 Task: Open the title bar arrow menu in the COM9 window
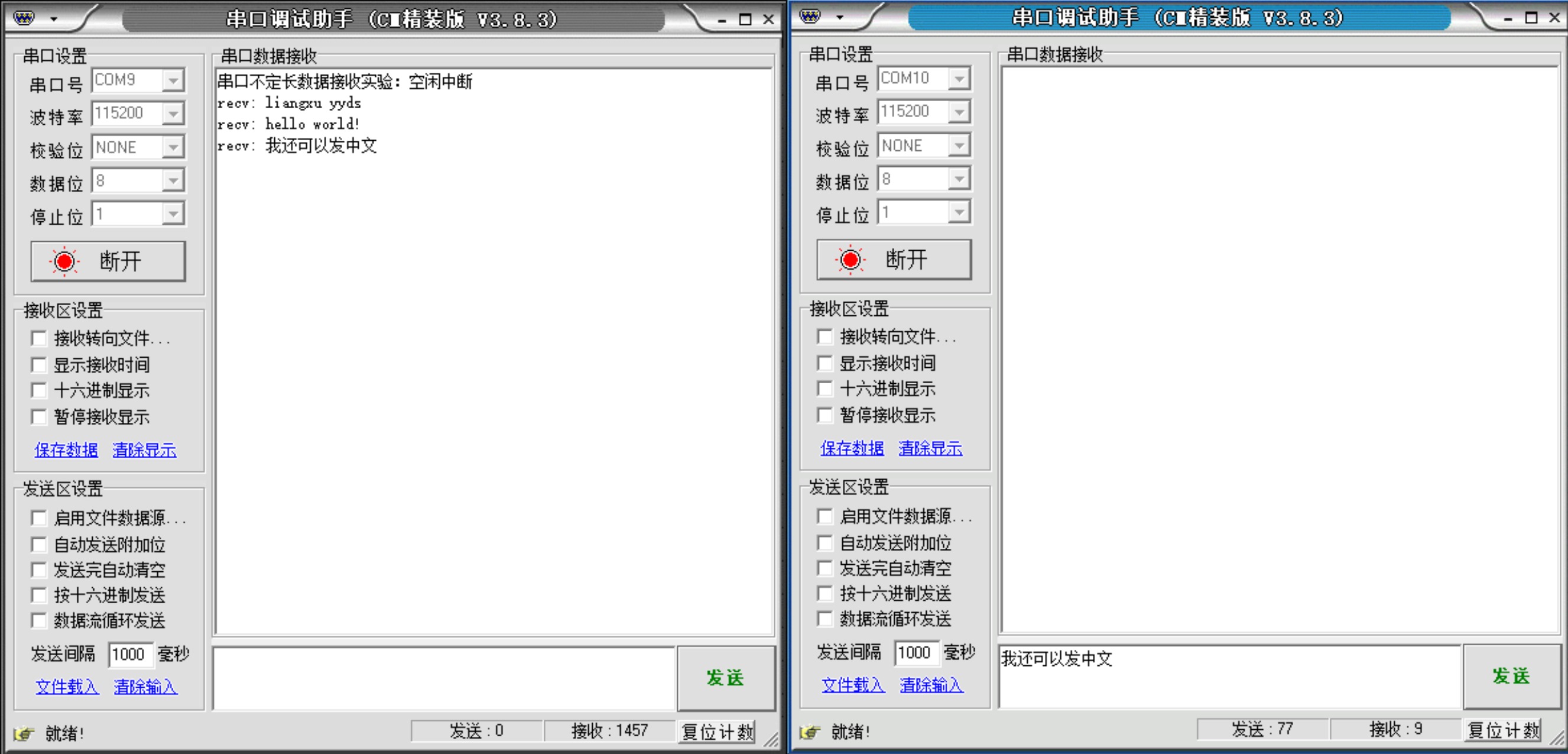(54, 20)
